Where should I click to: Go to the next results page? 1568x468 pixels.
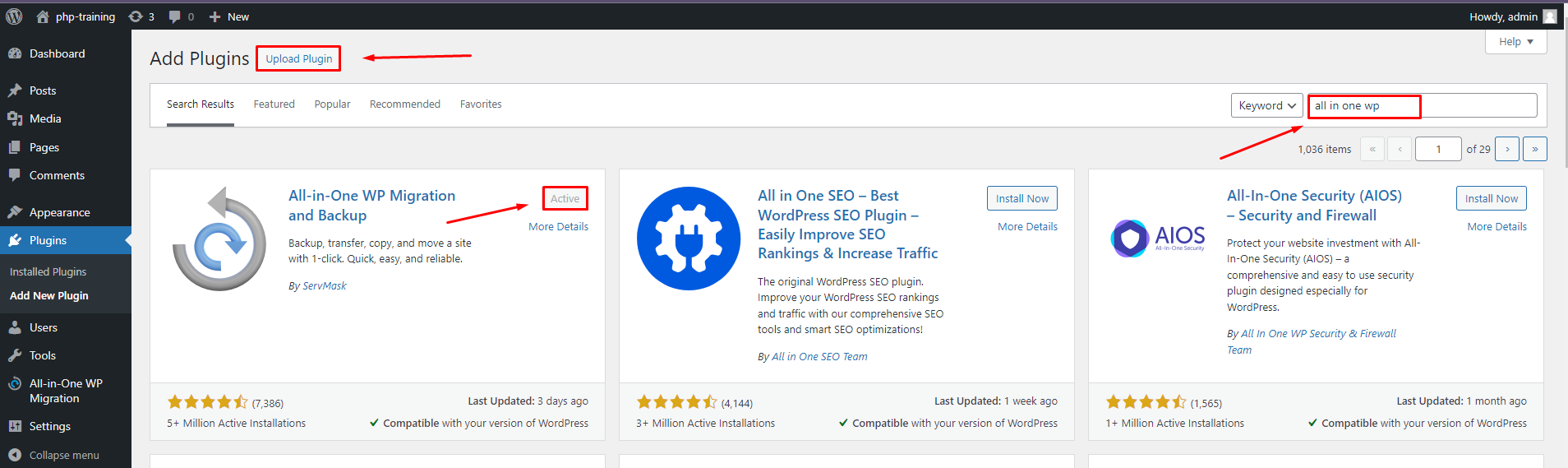(1506, 149)
